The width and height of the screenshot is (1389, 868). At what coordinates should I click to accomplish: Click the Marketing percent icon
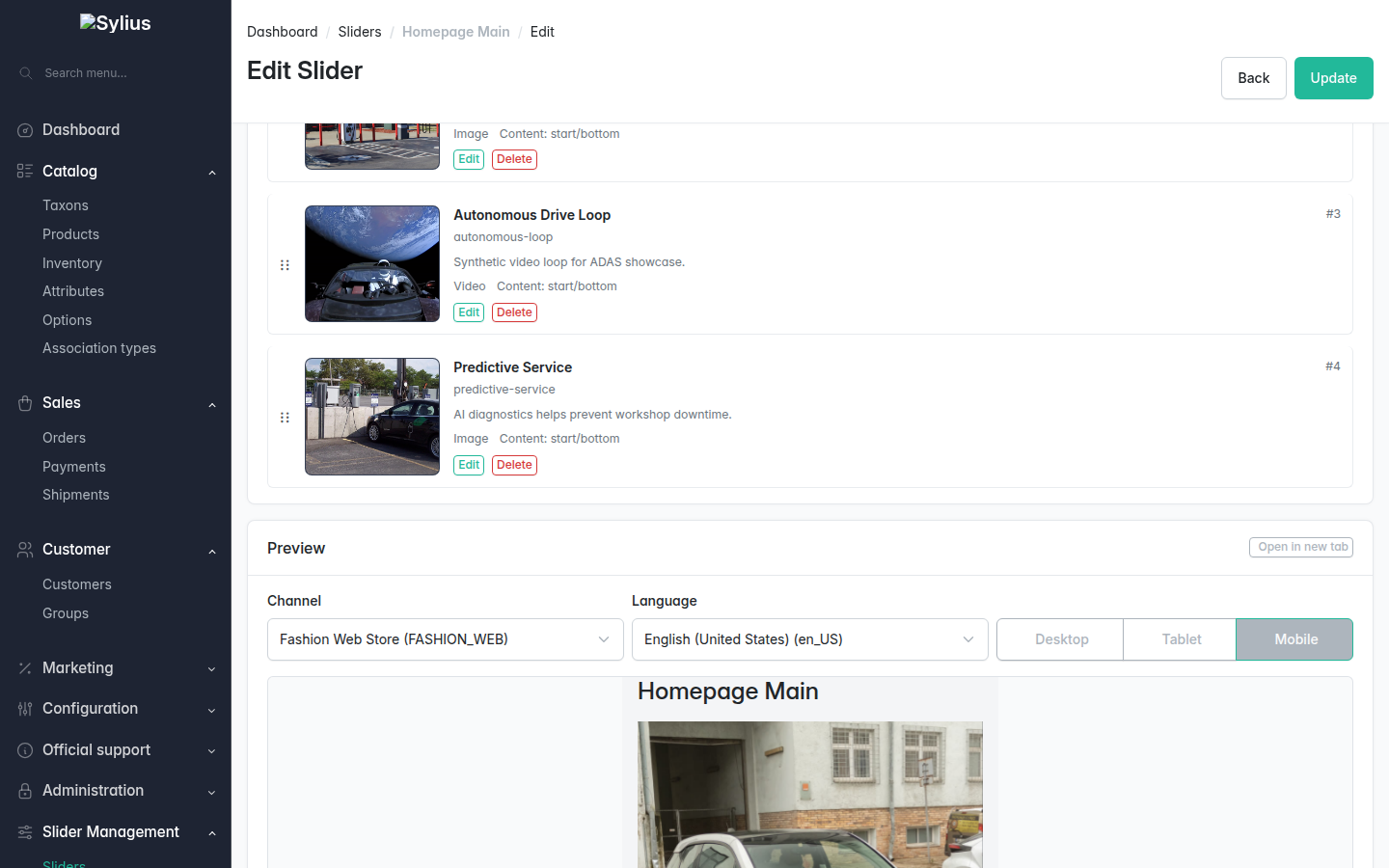(x=25, y=668)
